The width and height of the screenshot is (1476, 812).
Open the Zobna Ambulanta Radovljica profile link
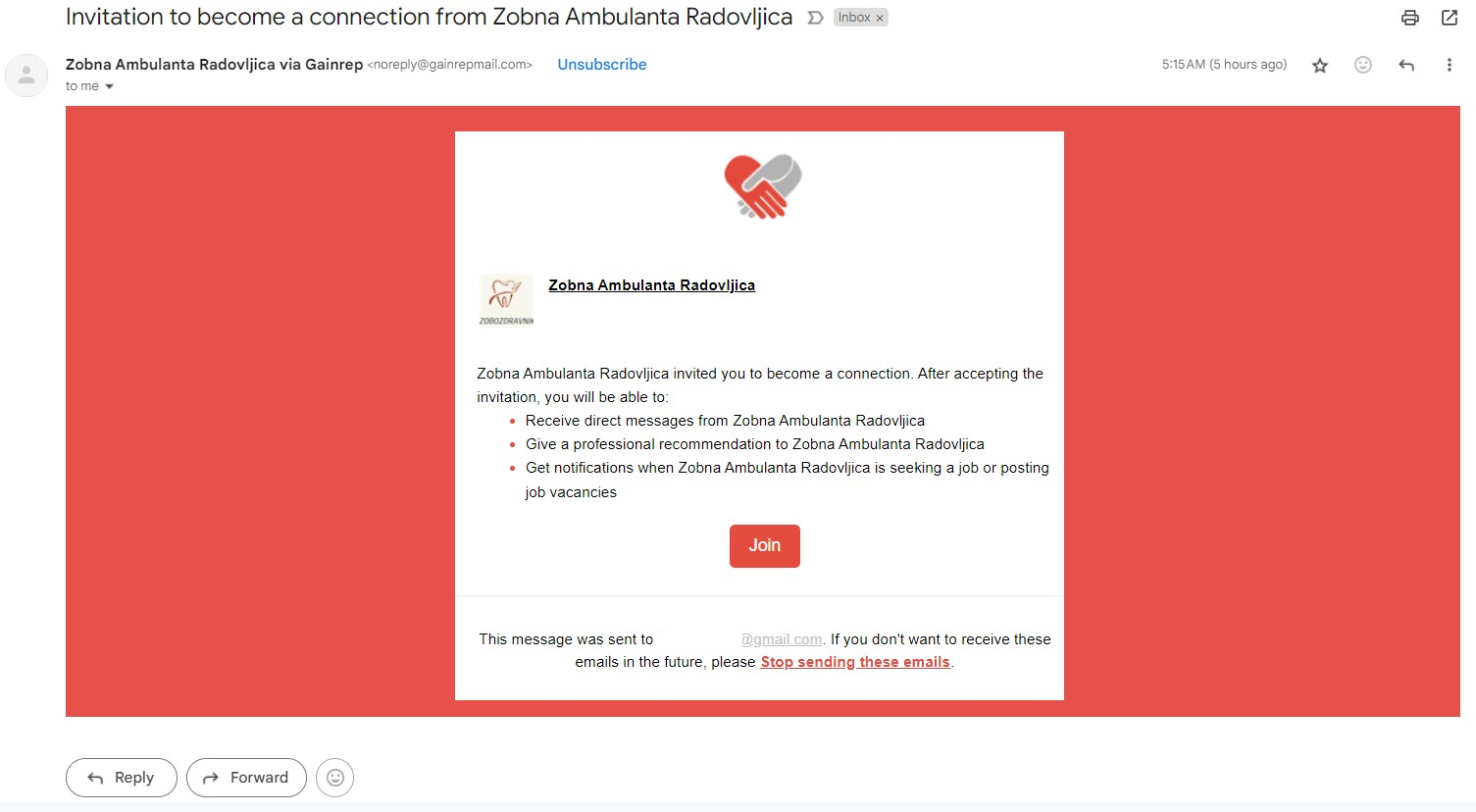(x=651, y=285)
